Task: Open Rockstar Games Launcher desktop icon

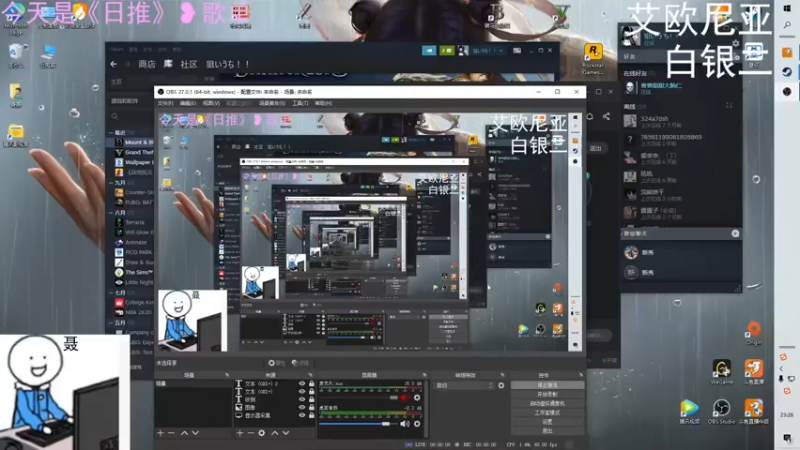Action: (593, 59)
